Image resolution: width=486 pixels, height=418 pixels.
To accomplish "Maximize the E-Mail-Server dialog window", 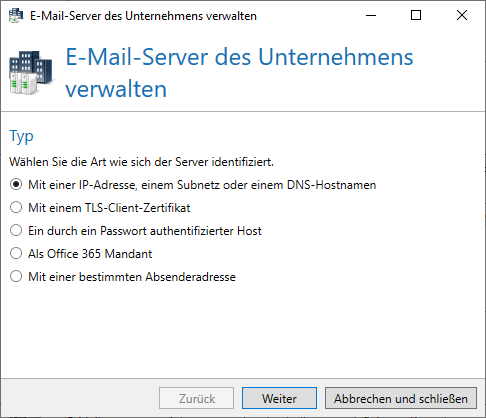I will pyautogui.click(x=416, y=15).
